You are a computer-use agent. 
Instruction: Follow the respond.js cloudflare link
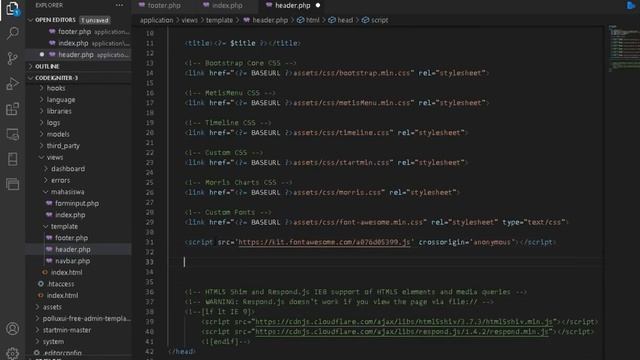coord(402,331)
